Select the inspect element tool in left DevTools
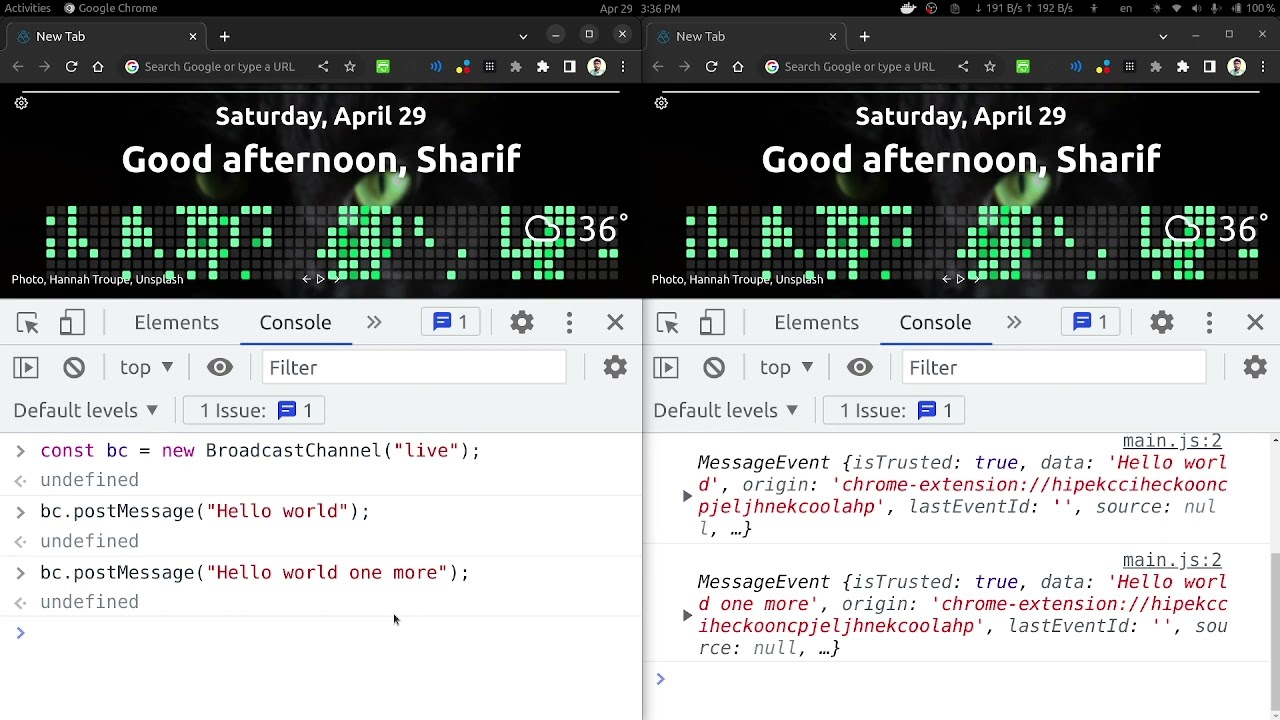Image resolution: width=1280 pixels, height=720 pixels. pyautogui.click(x=27, y=323)
